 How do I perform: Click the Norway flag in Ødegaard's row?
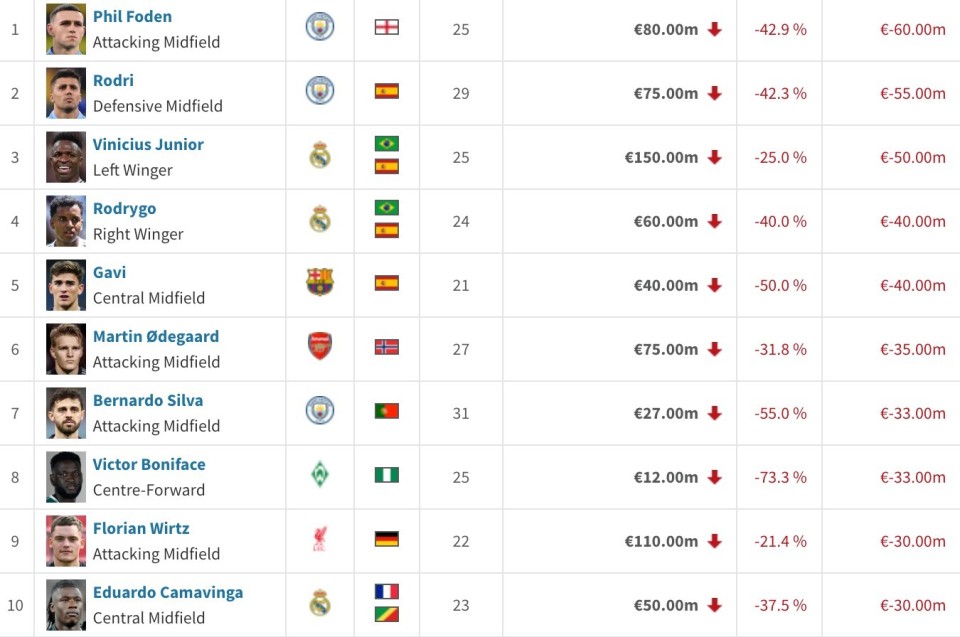point(386,347)
